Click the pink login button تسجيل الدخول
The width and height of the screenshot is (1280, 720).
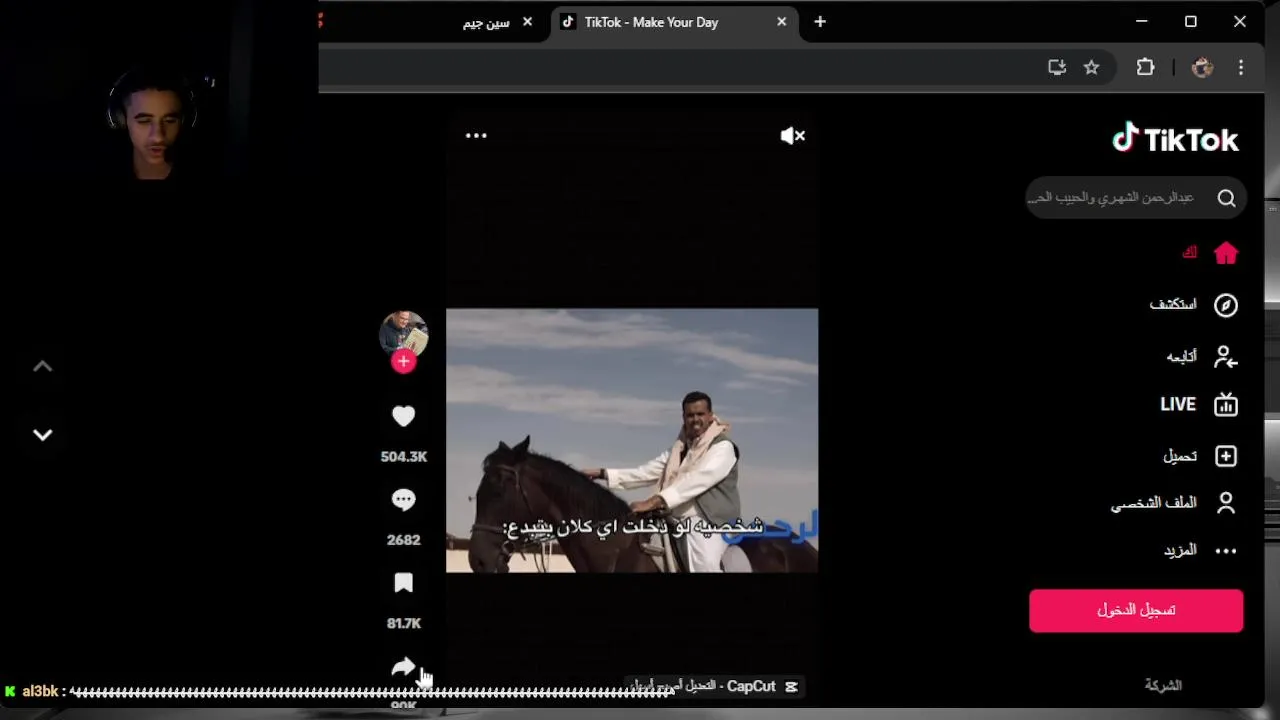coord(1136,610)
